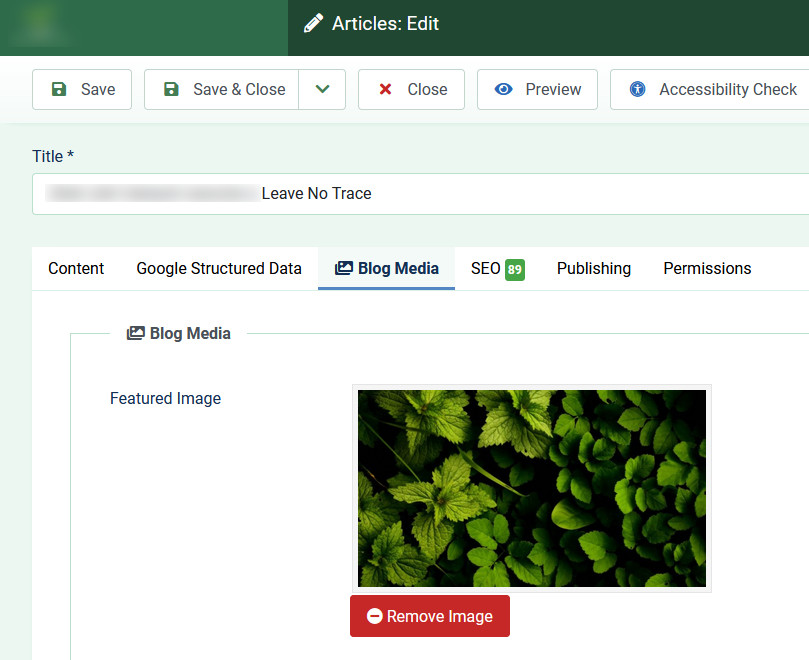The height and width of the screenshot is (660, 809).
Task: Click the green 89 SEO score badge
Action: pos(514,269)
